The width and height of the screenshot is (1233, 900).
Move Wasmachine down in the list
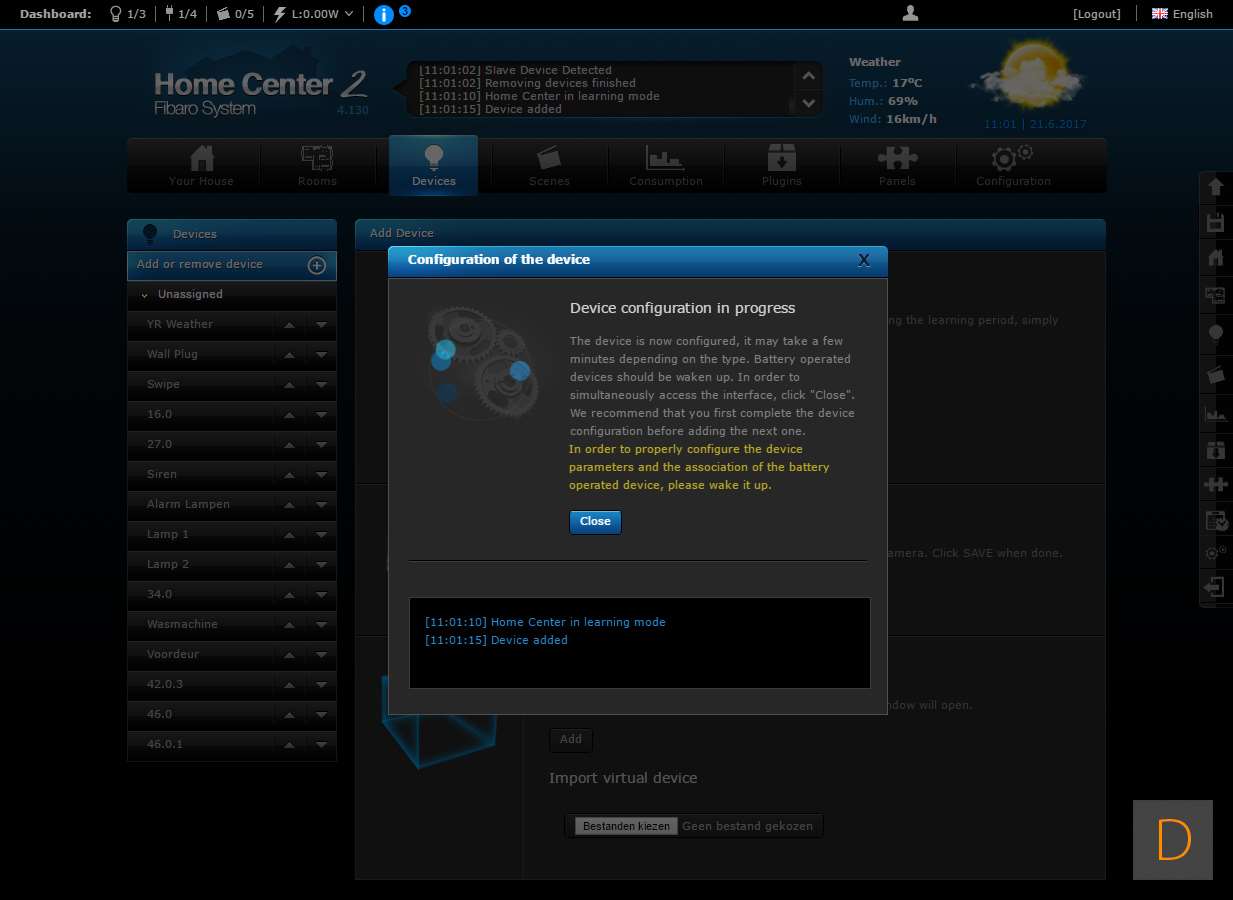(x=321, y=625)
